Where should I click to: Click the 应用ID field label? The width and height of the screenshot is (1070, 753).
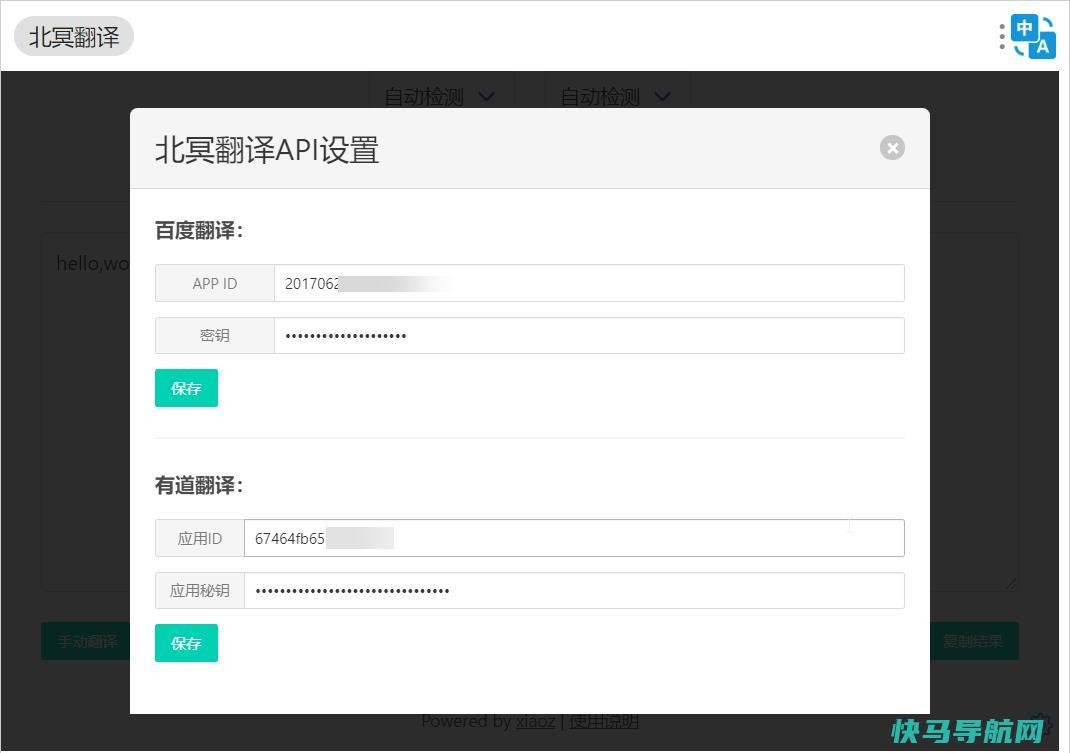coord(200,539)
